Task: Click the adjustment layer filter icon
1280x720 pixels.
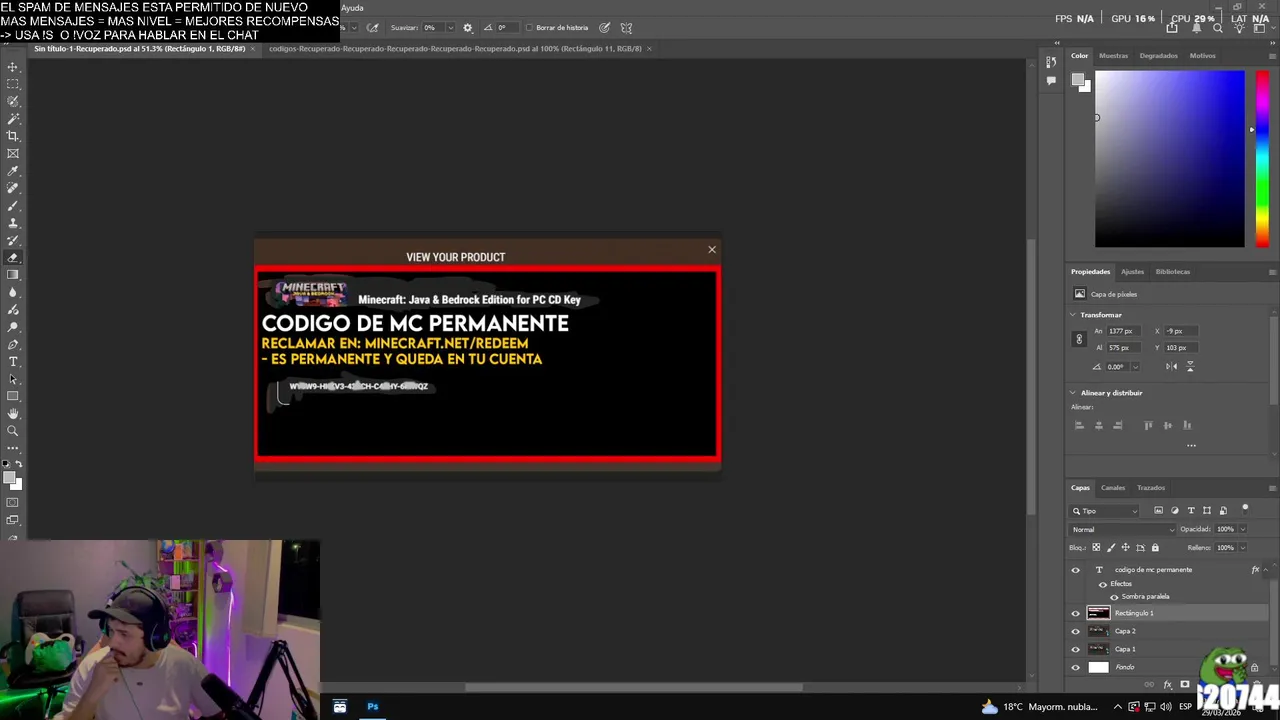Action: (1174, 511)
